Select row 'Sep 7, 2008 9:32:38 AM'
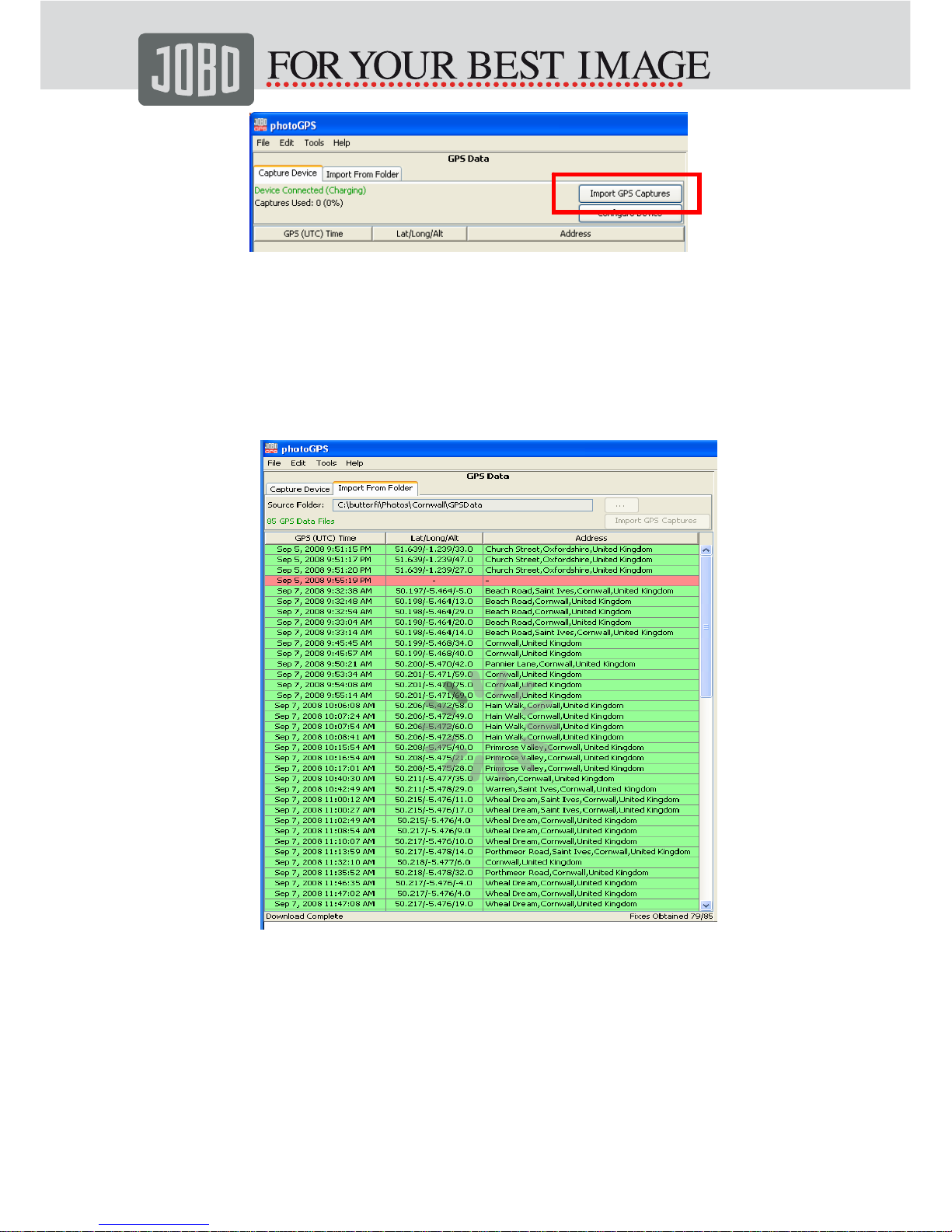 482,591
